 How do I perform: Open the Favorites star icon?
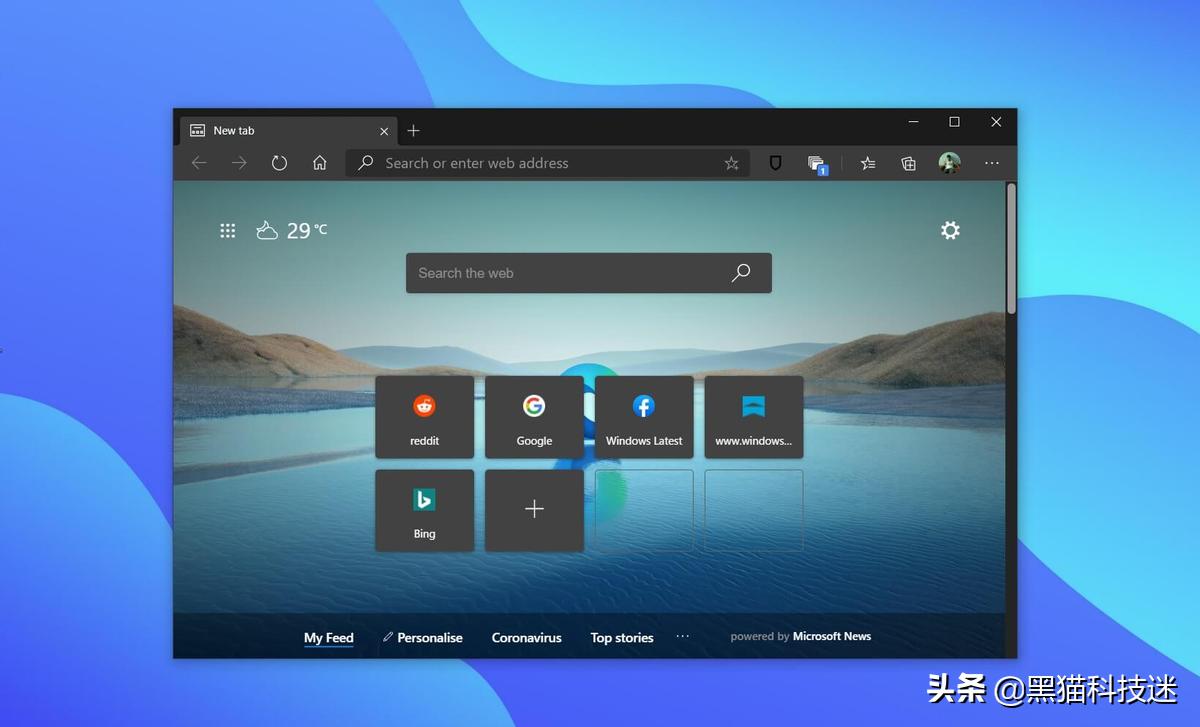tap(867, 163)
